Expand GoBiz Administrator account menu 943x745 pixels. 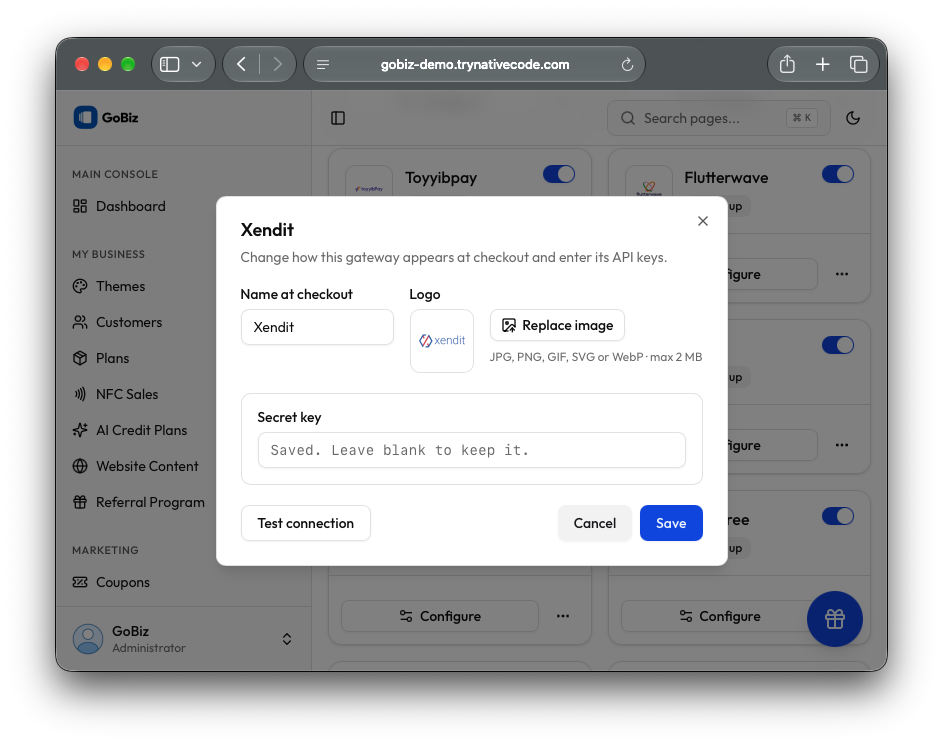pos(287,639)
